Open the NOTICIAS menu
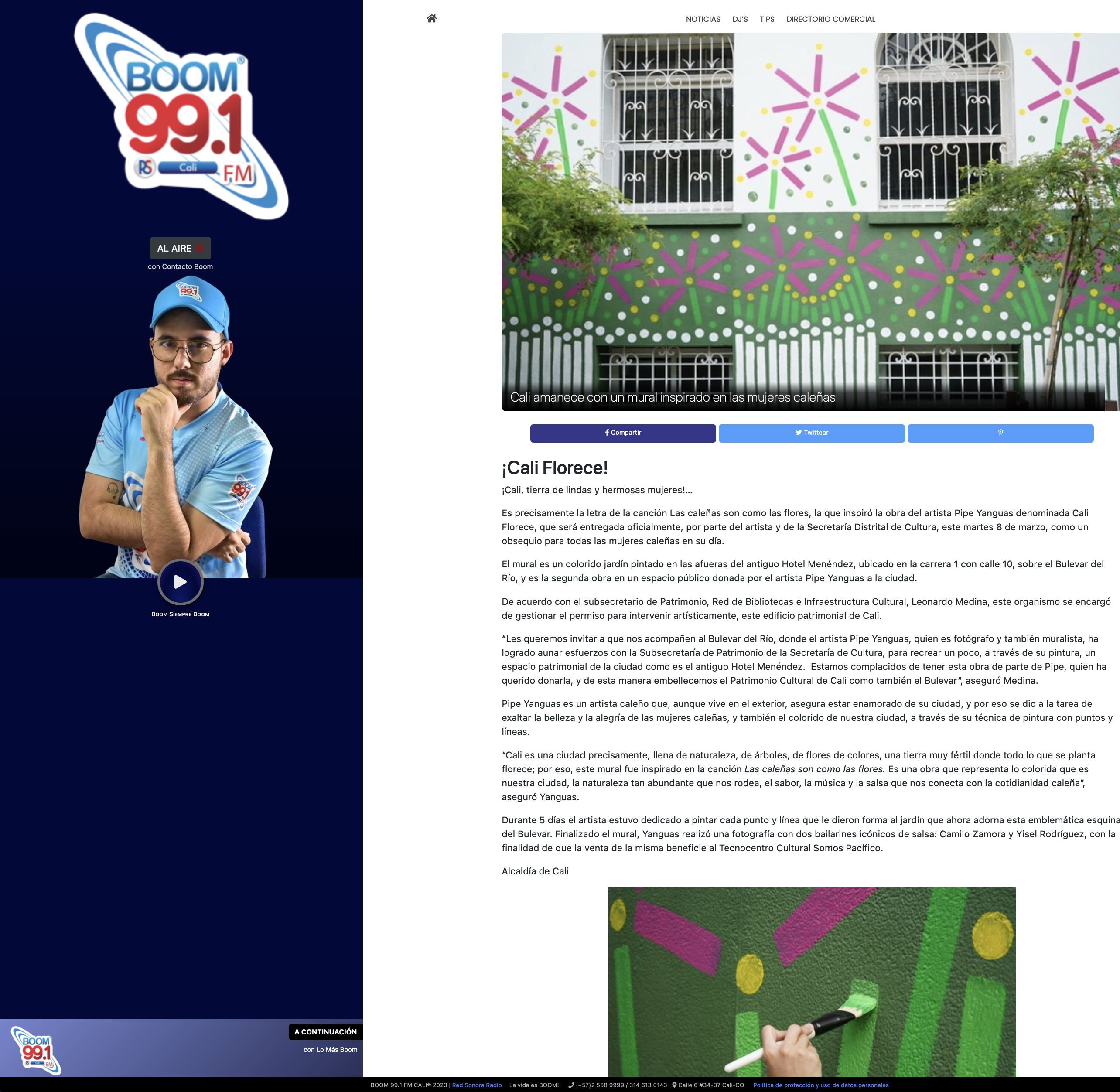Image resolution: width=1120 pixels, height=1092 pixels. tap(703, 19)
